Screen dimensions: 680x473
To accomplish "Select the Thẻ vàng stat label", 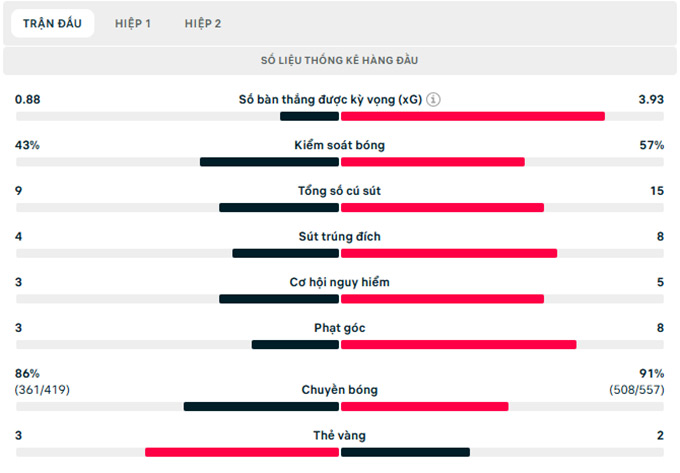I will click(340, 435).
